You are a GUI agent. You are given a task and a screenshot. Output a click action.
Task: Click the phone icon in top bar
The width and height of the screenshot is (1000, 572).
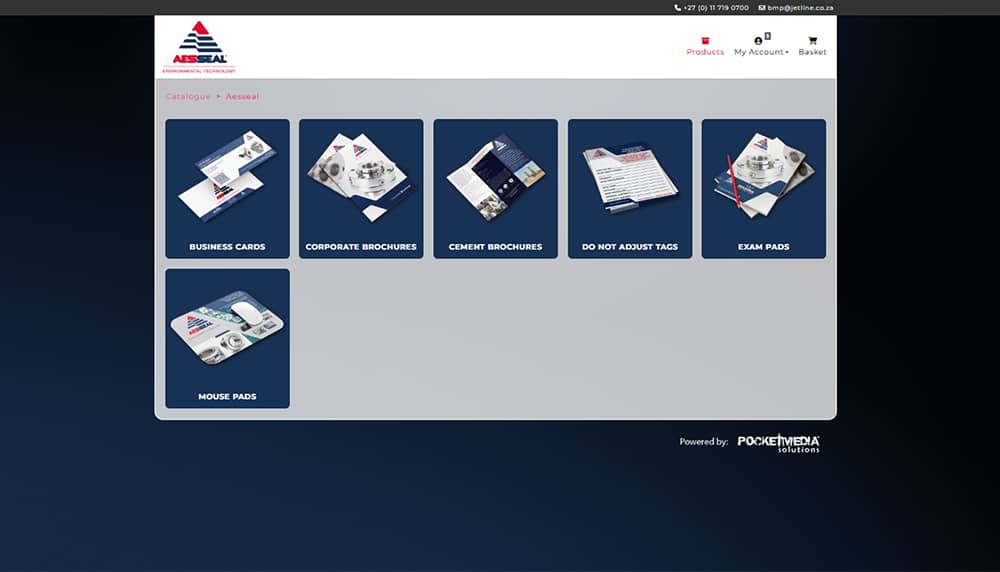point(677,8)
